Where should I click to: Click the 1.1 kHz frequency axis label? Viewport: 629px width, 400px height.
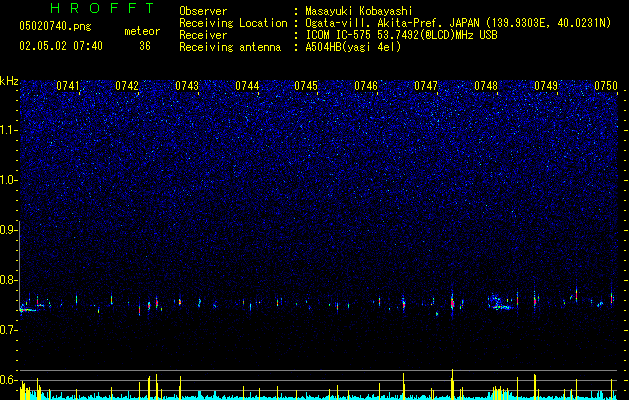[9, 130]
